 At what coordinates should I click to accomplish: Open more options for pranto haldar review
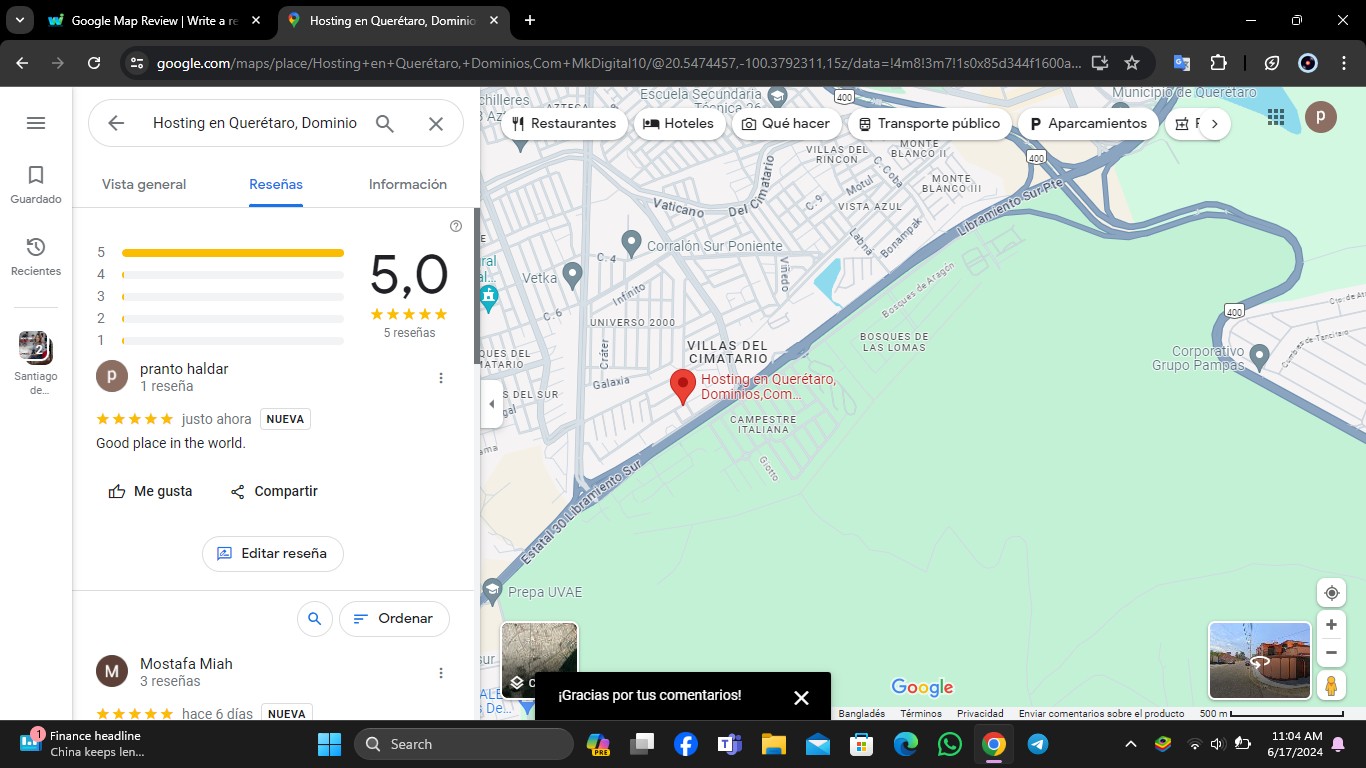pyautogui.click(x=441, y=378)
